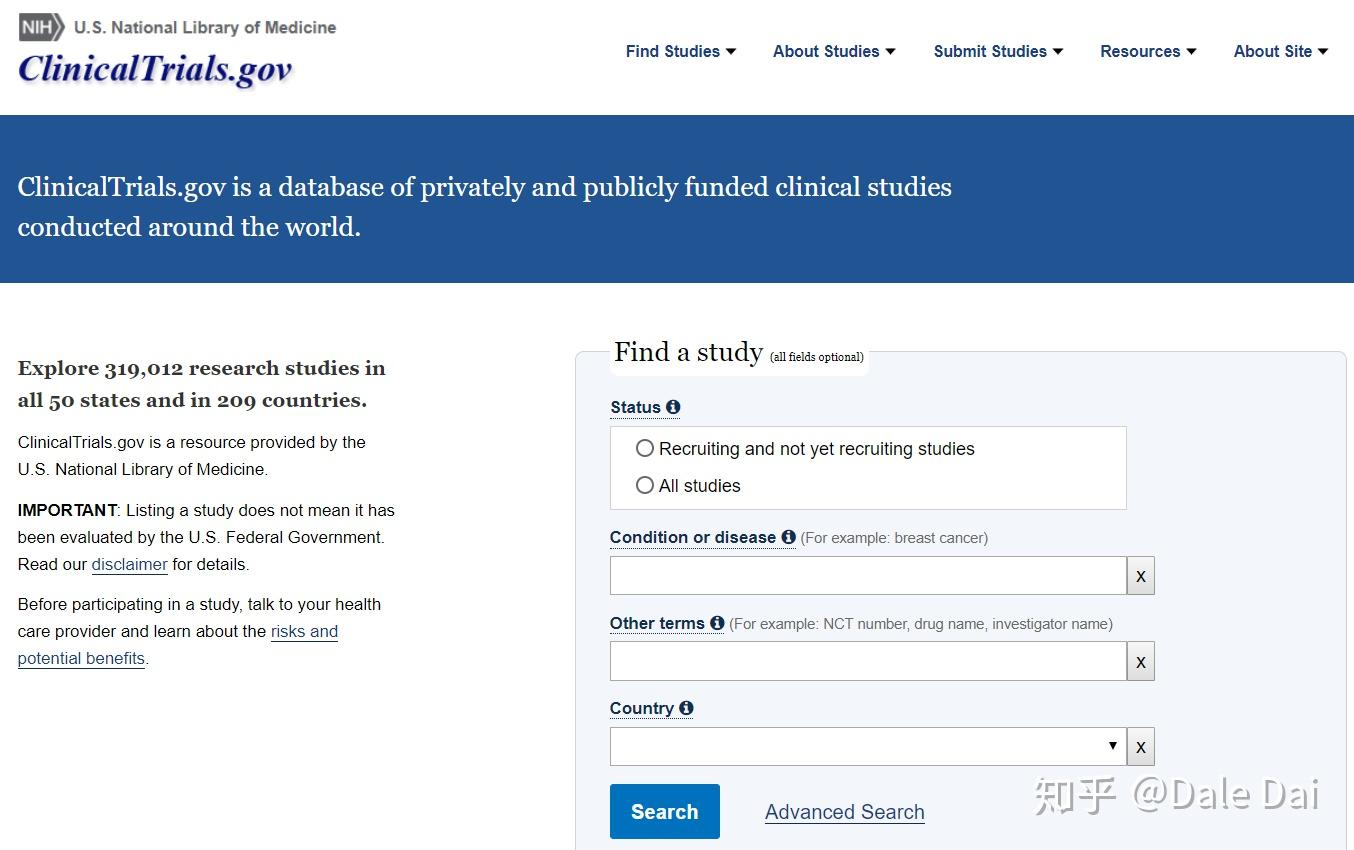Image resolution: width=1354 pixels, height=850 pixels.
Task: Open the Advanced Search link
Action: 844,812
